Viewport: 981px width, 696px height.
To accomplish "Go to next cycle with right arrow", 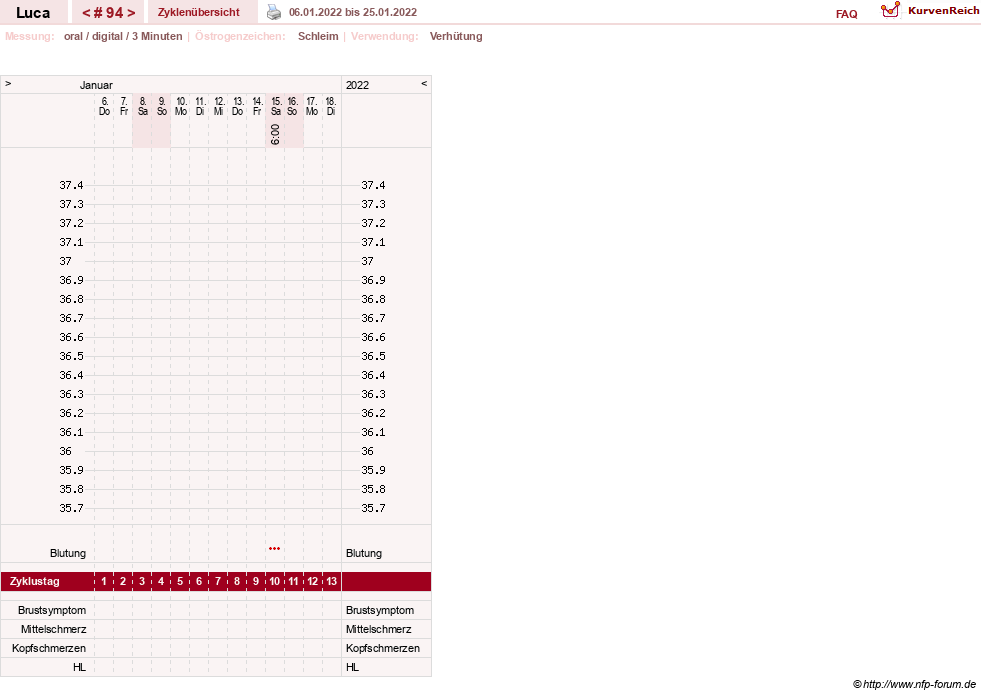I will (x=131, y=13).
